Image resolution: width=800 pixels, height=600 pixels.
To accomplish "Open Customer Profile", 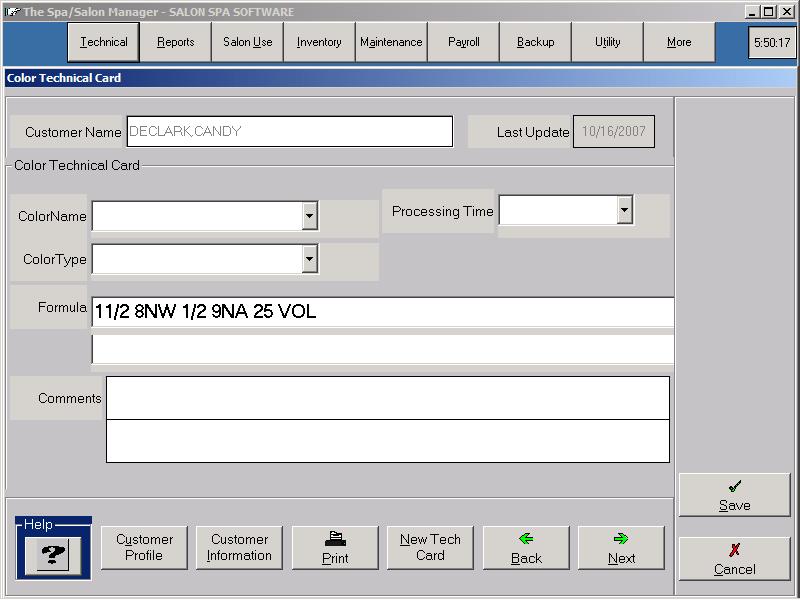I will [x=144, y=548].
